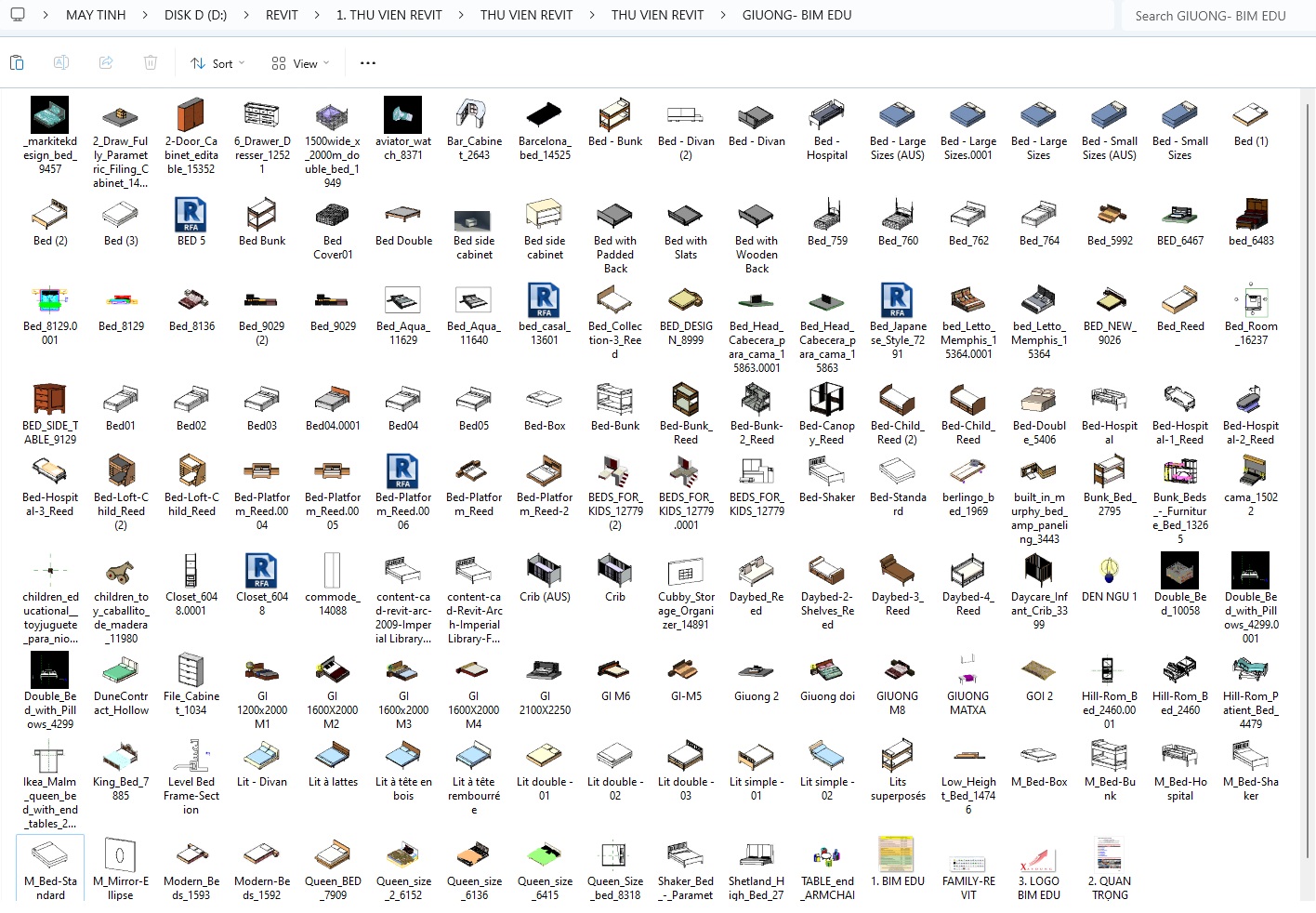Click the Copy icon in toolbar
The image size is (1316, 913).
[17, 63]
